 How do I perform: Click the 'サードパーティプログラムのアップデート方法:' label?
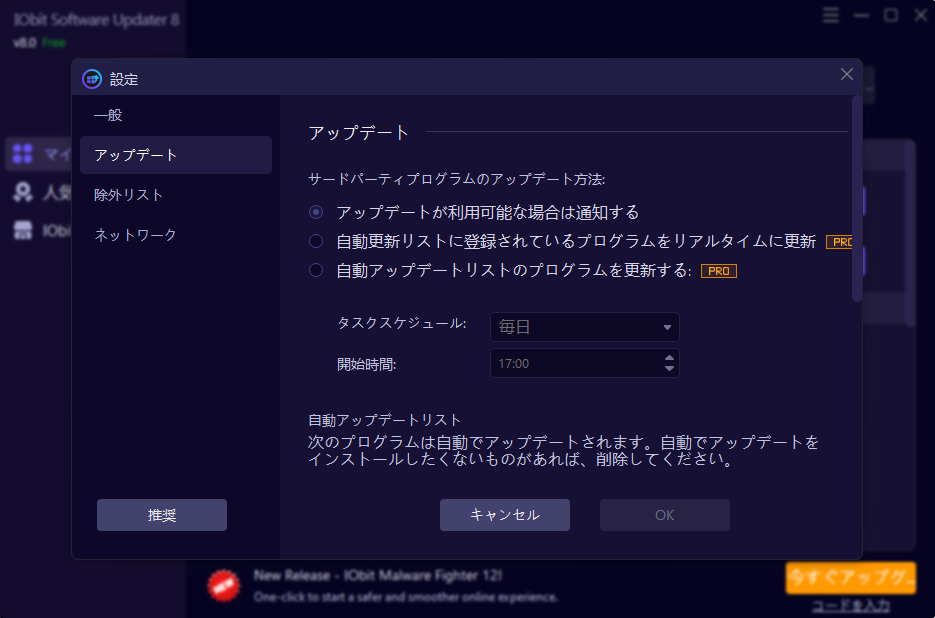(x=457, y=178)
